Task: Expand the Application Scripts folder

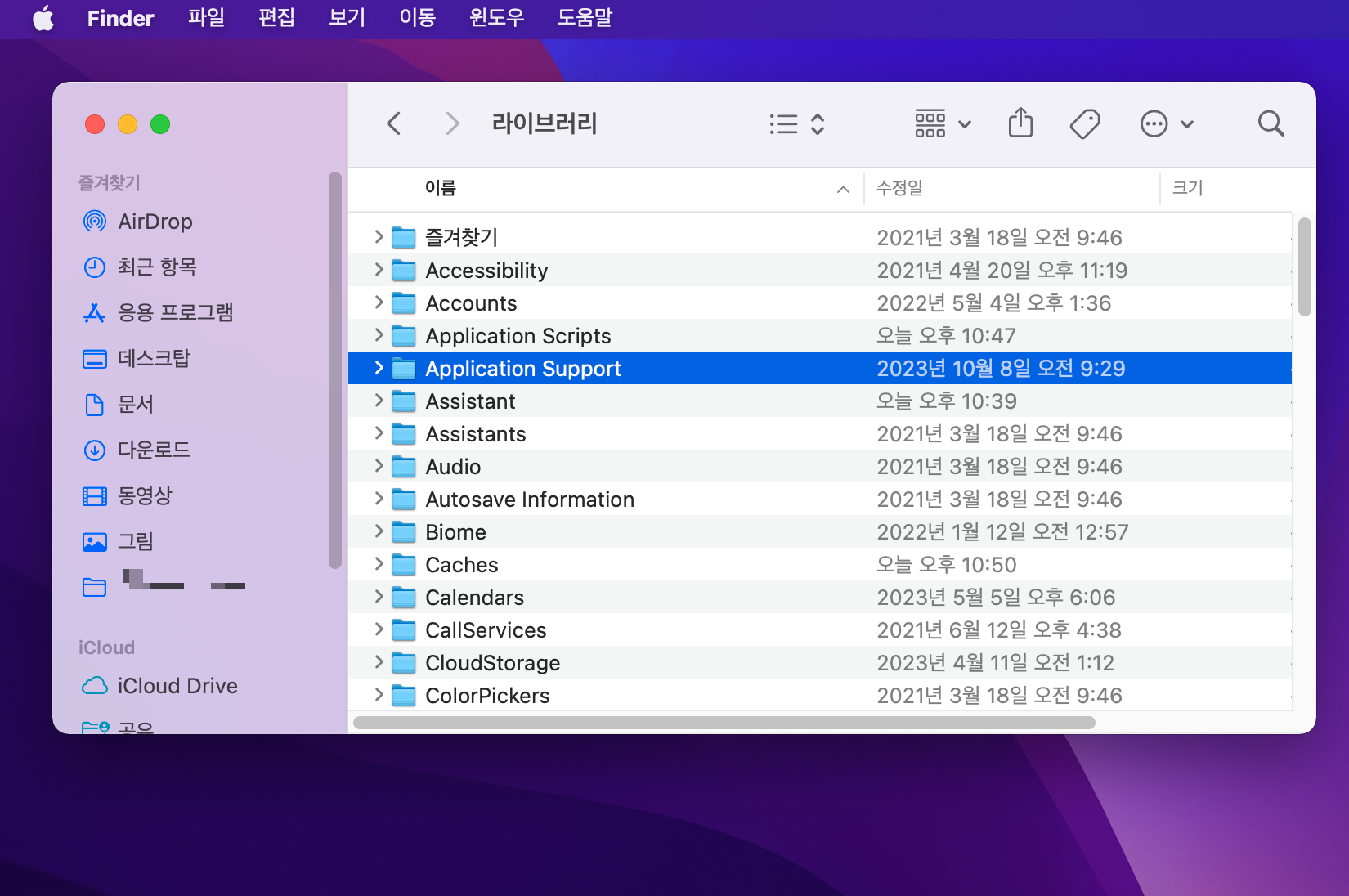Action: click(379, 335)
